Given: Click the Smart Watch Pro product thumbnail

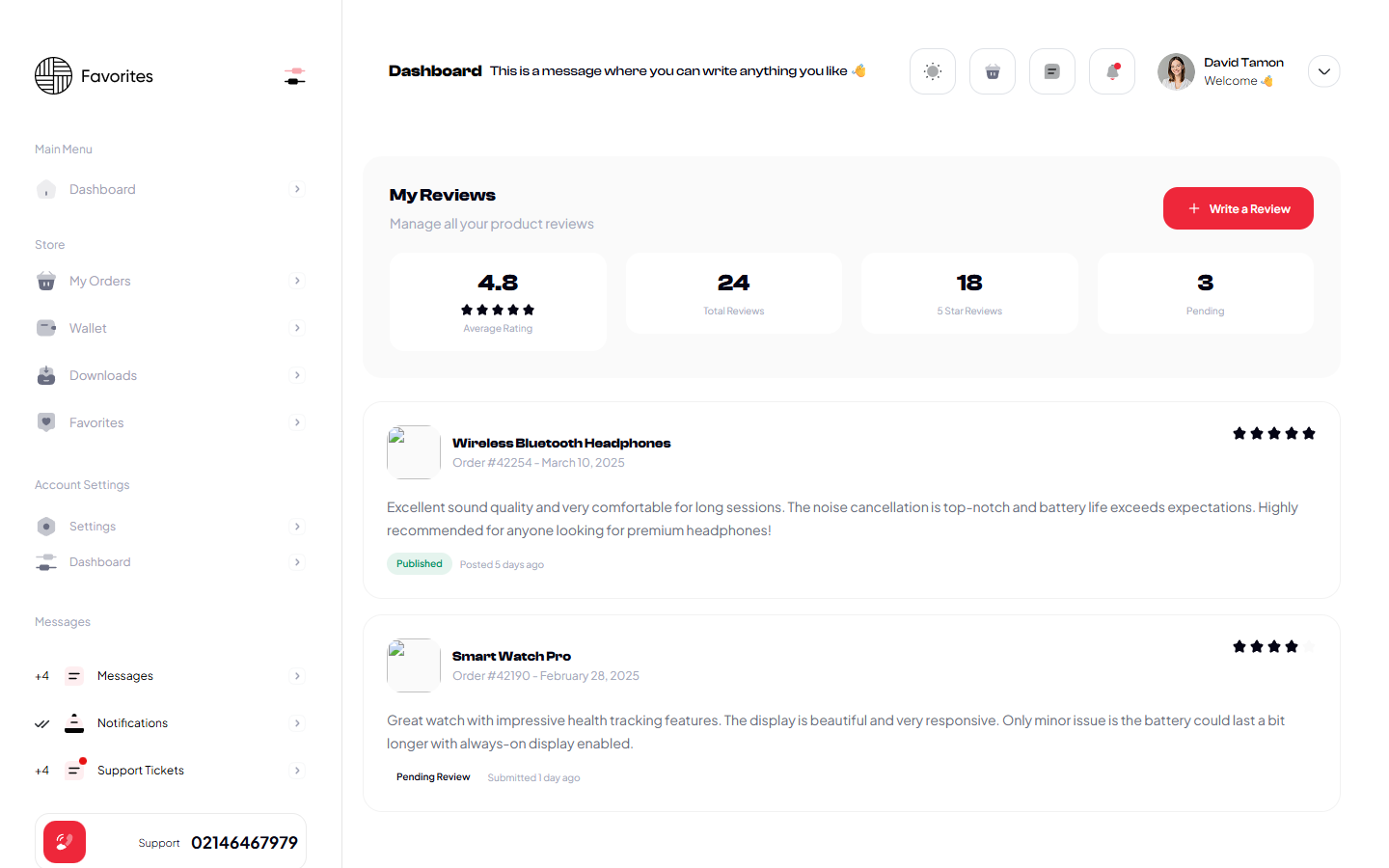Looking at the screenshot, I should (413, 665).
